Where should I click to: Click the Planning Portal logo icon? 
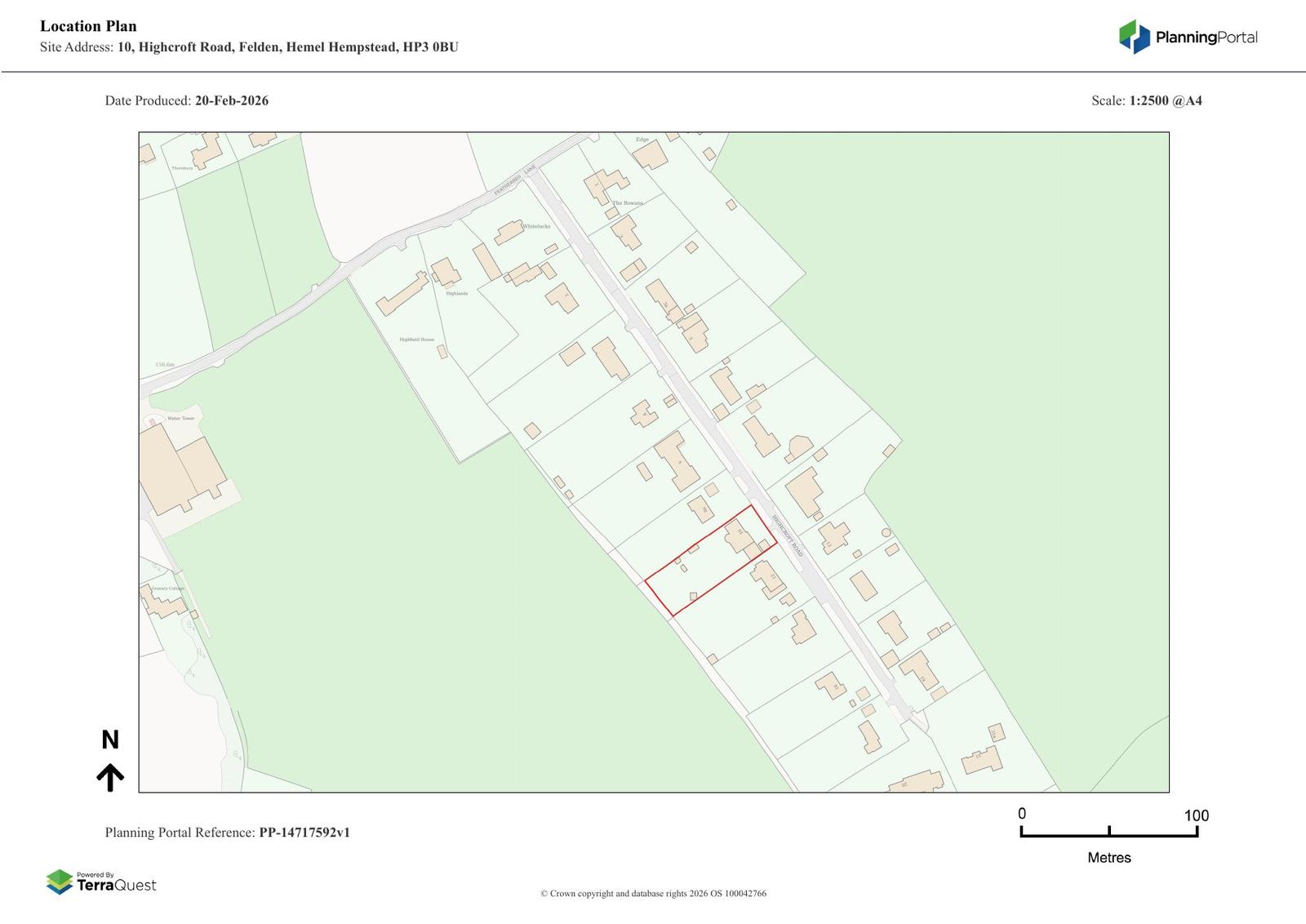(1134, 37)
